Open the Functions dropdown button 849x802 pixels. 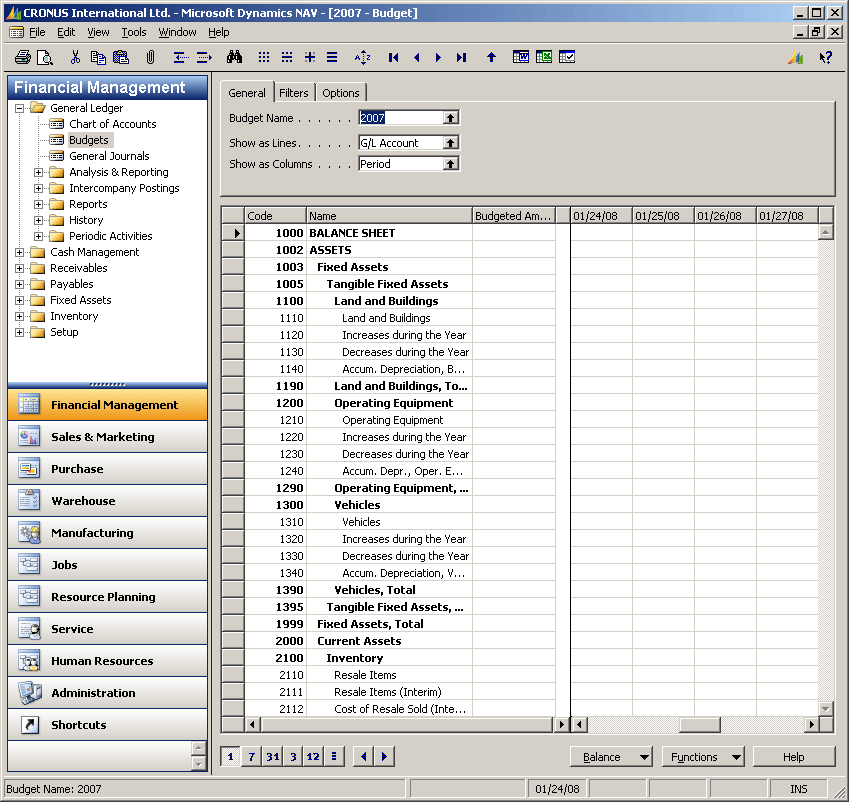click(x=703, y=757)
